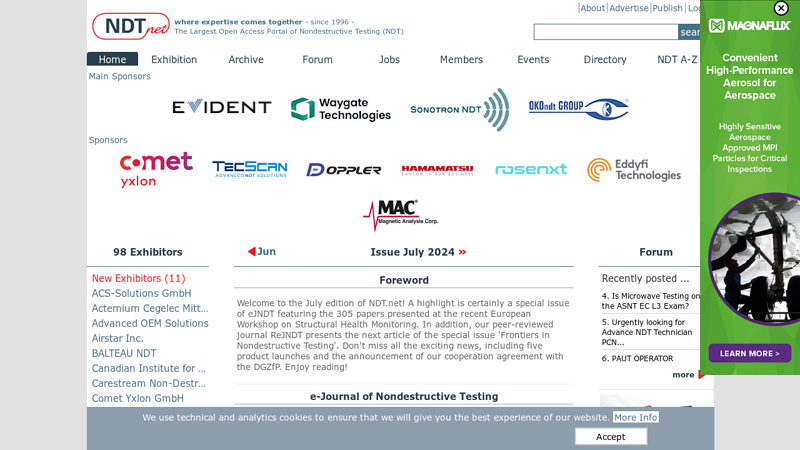This screenshot has width=800, height=450.
Task: Click LEARN MORE in Magnaflux ad
Action: pyautogui.click(x=749, y=353)
